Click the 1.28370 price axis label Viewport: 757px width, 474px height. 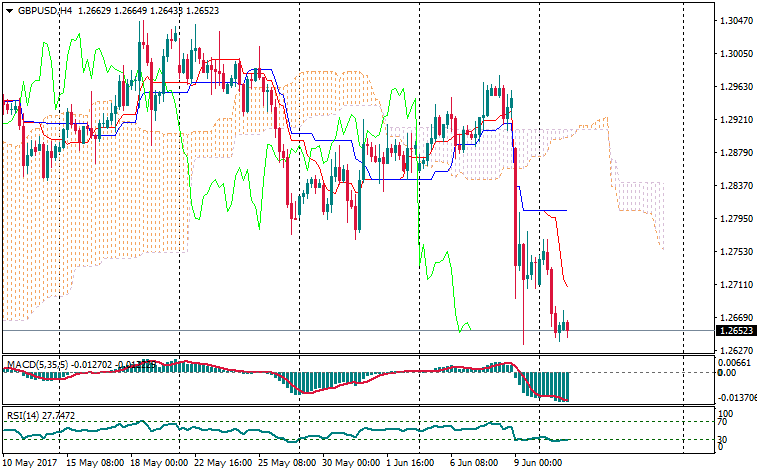[x=735, y=186]
